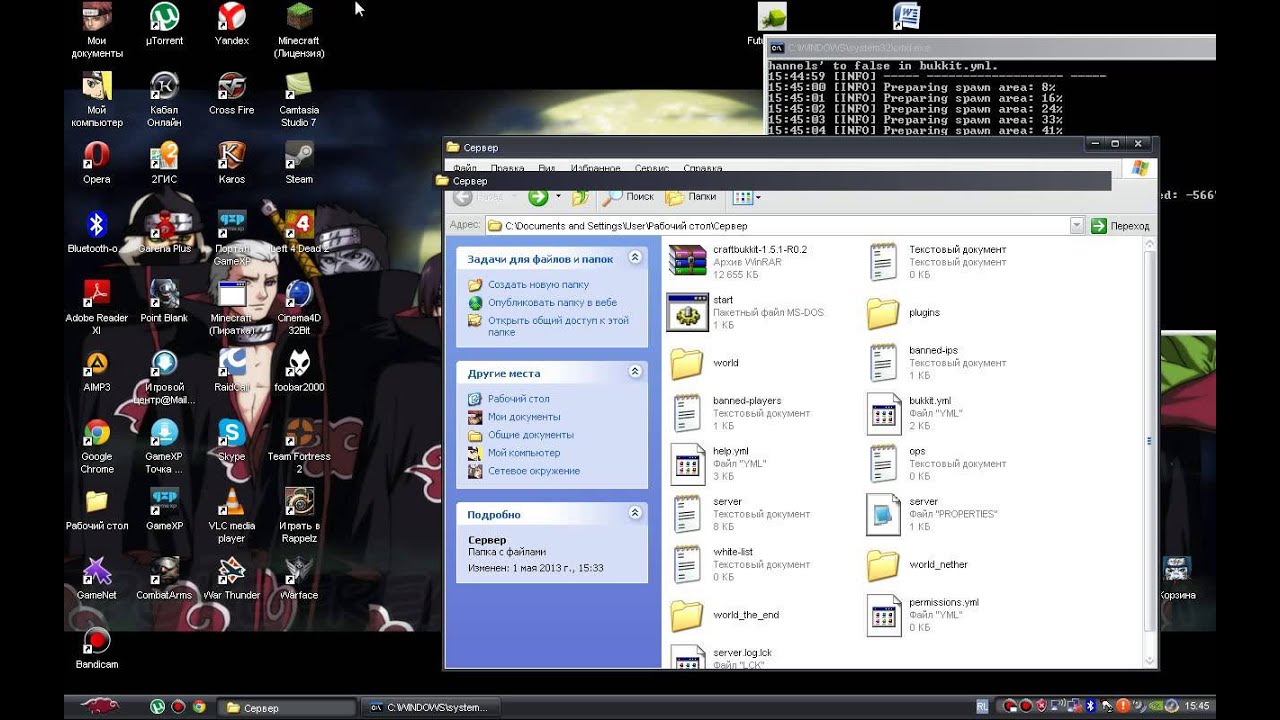This screenshot has height=720, width=1280.
Task: Open Рабочий стол link in Другие места
Action: 518,399
